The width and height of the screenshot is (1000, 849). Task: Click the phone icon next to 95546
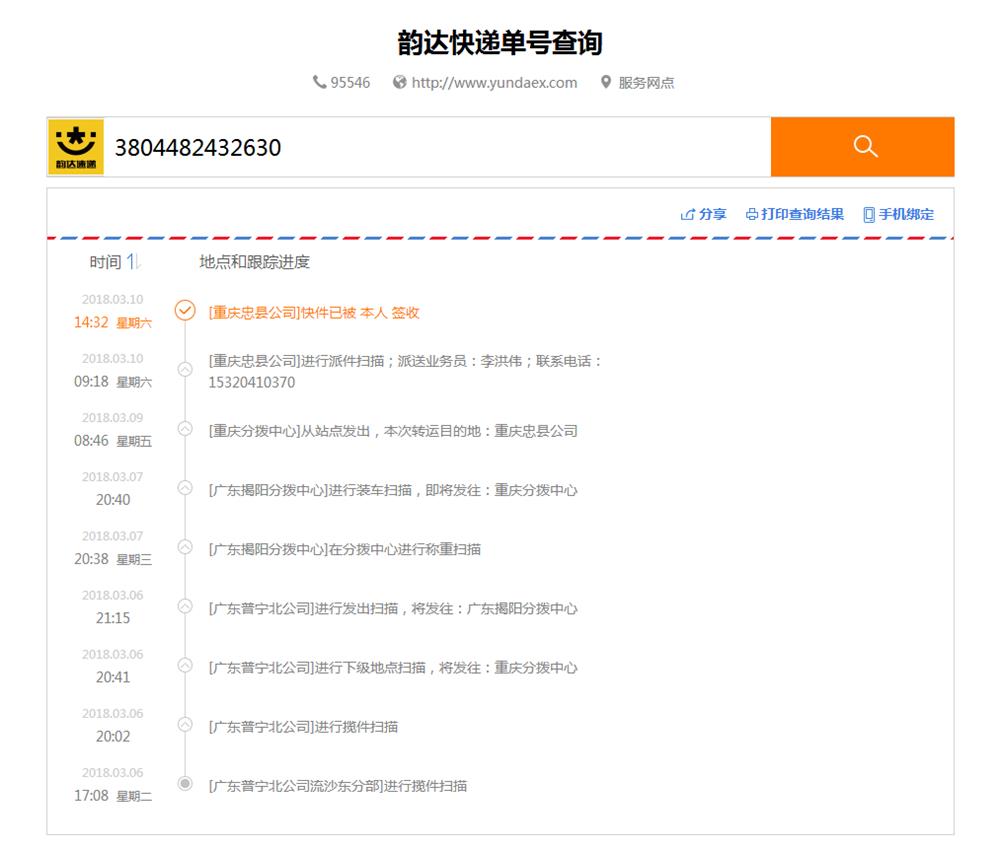tap(319, 82)
